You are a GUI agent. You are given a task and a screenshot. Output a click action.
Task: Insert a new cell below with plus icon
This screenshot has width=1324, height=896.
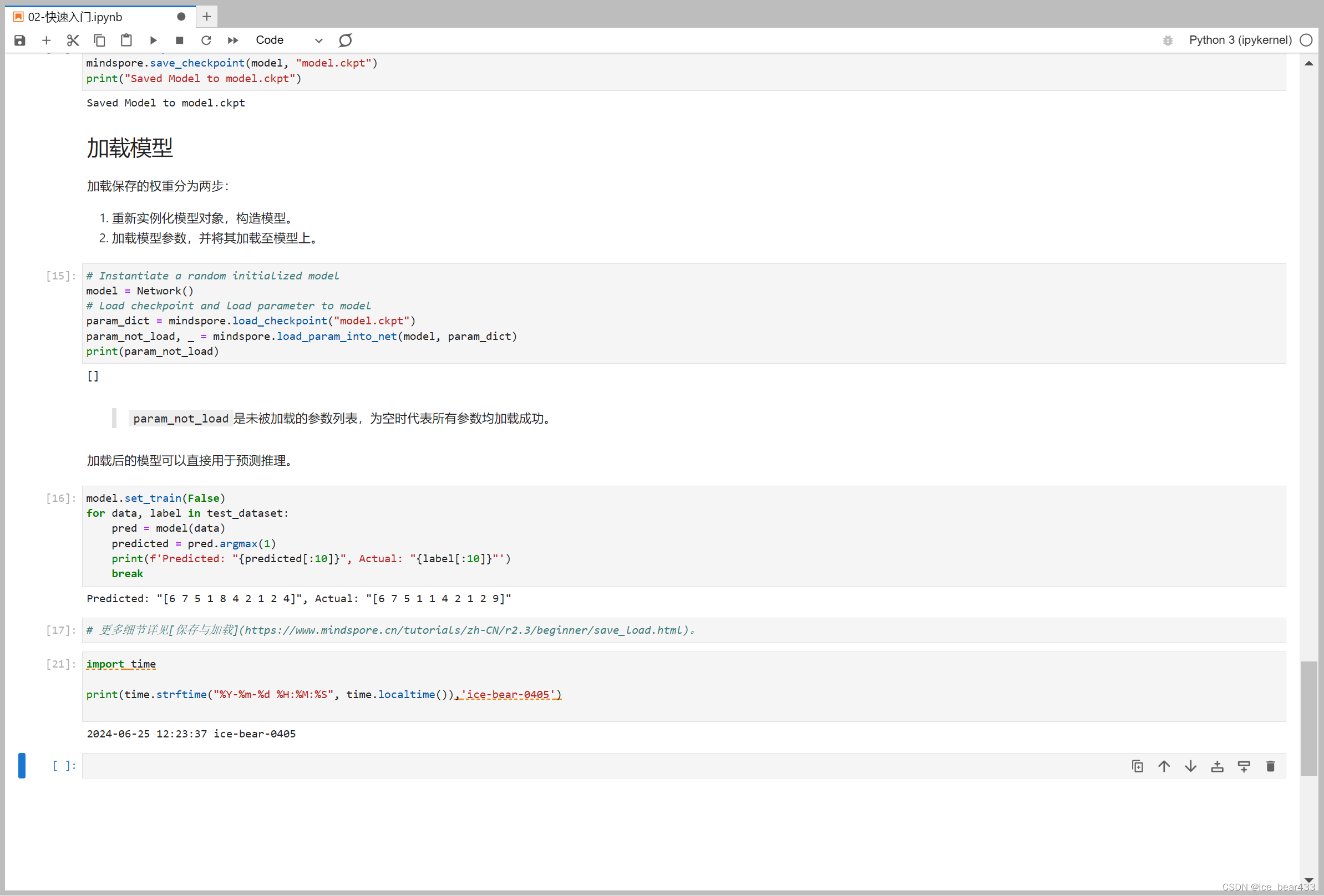coord(47,40)
